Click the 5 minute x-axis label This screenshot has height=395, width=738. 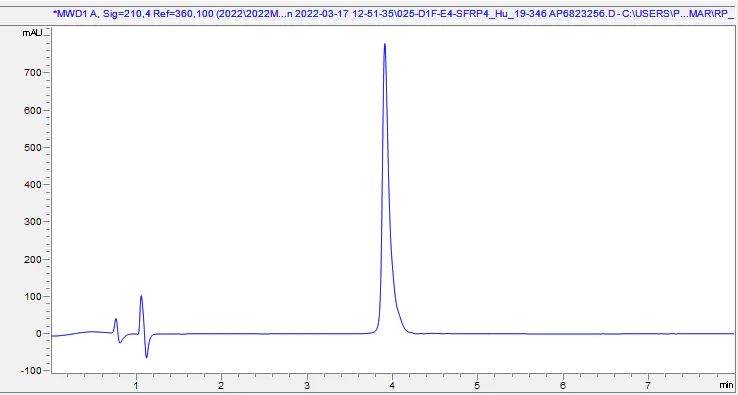pos(477,386)
